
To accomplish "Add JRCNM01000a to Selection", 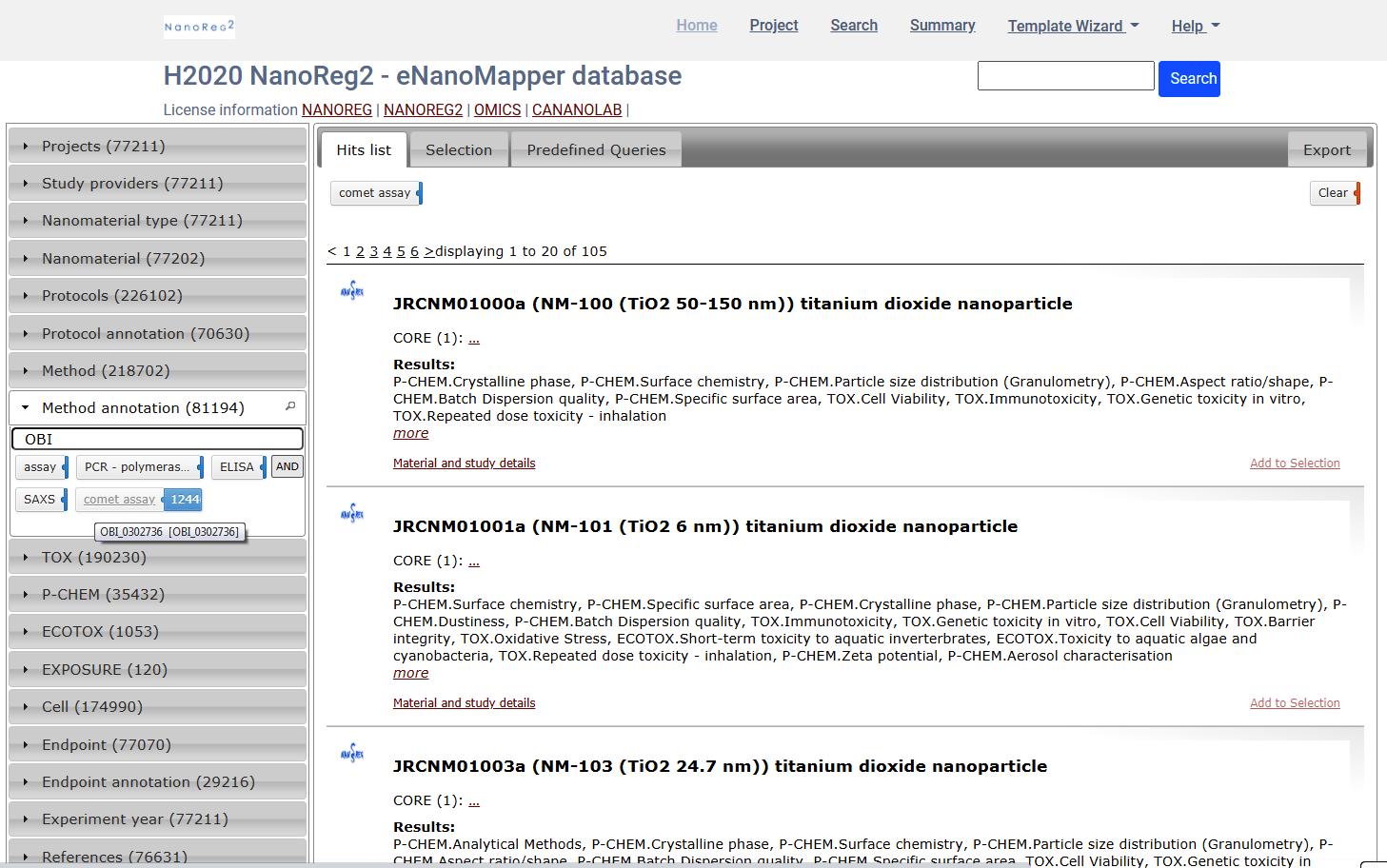I will 1295,464.
